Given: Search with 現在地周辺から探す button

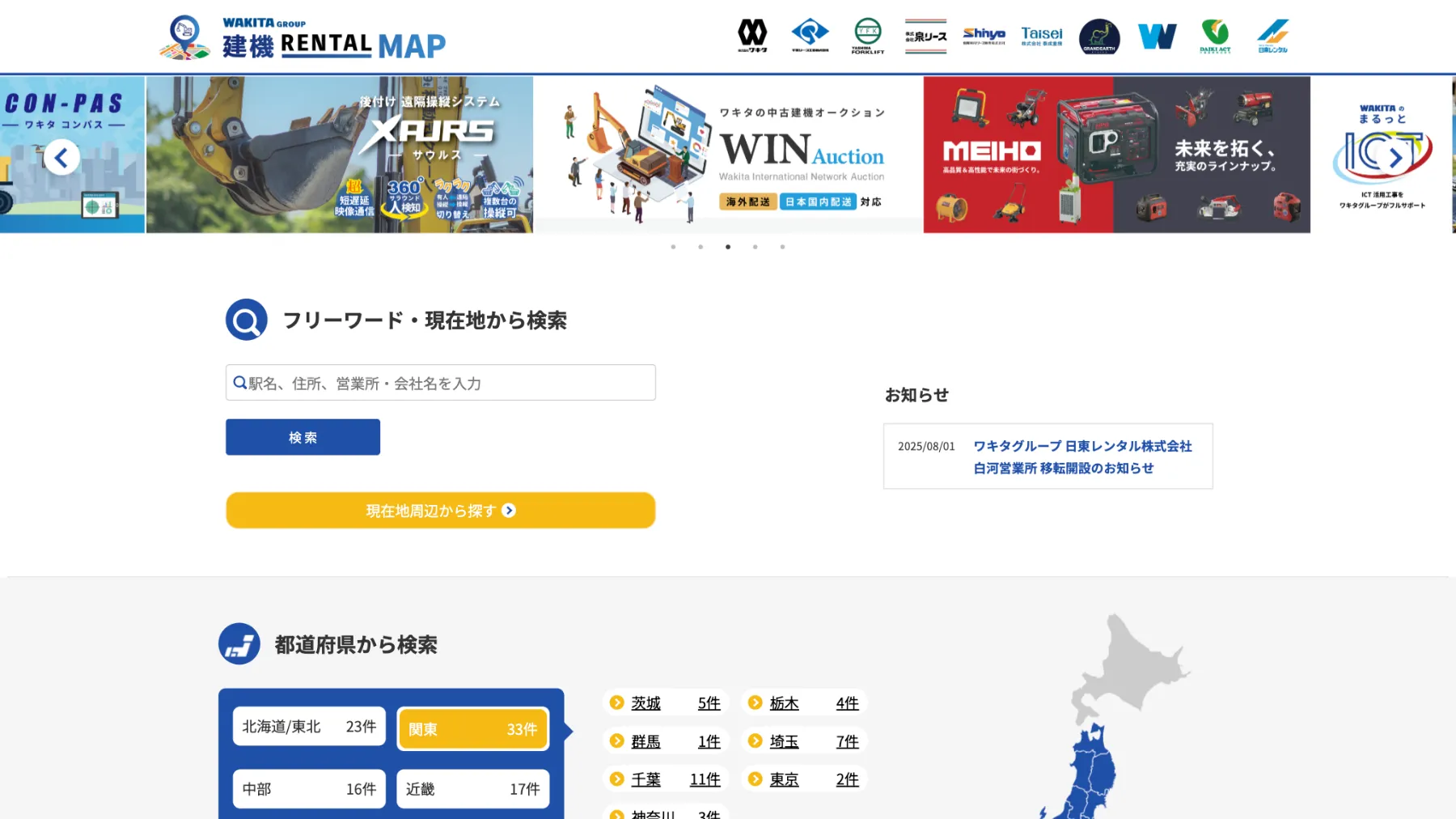Looking at the screenshot, I should pyautogui.click(x=441, y=511).
